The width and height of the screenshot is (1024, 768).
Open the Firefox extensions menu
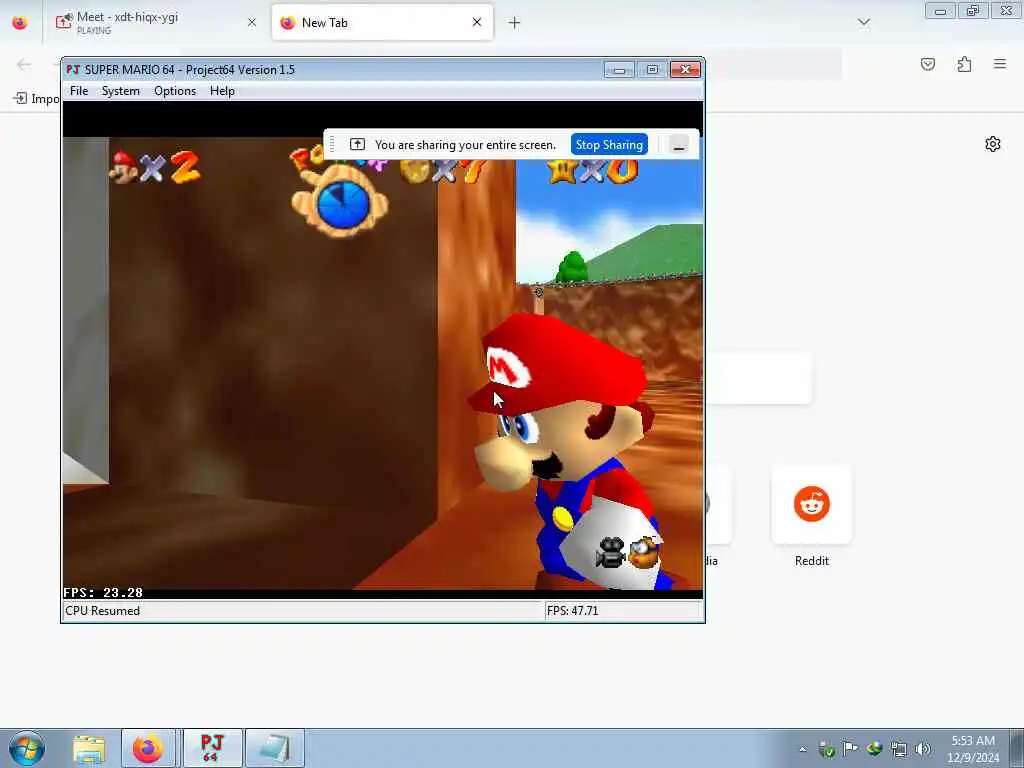click(964, 64)
